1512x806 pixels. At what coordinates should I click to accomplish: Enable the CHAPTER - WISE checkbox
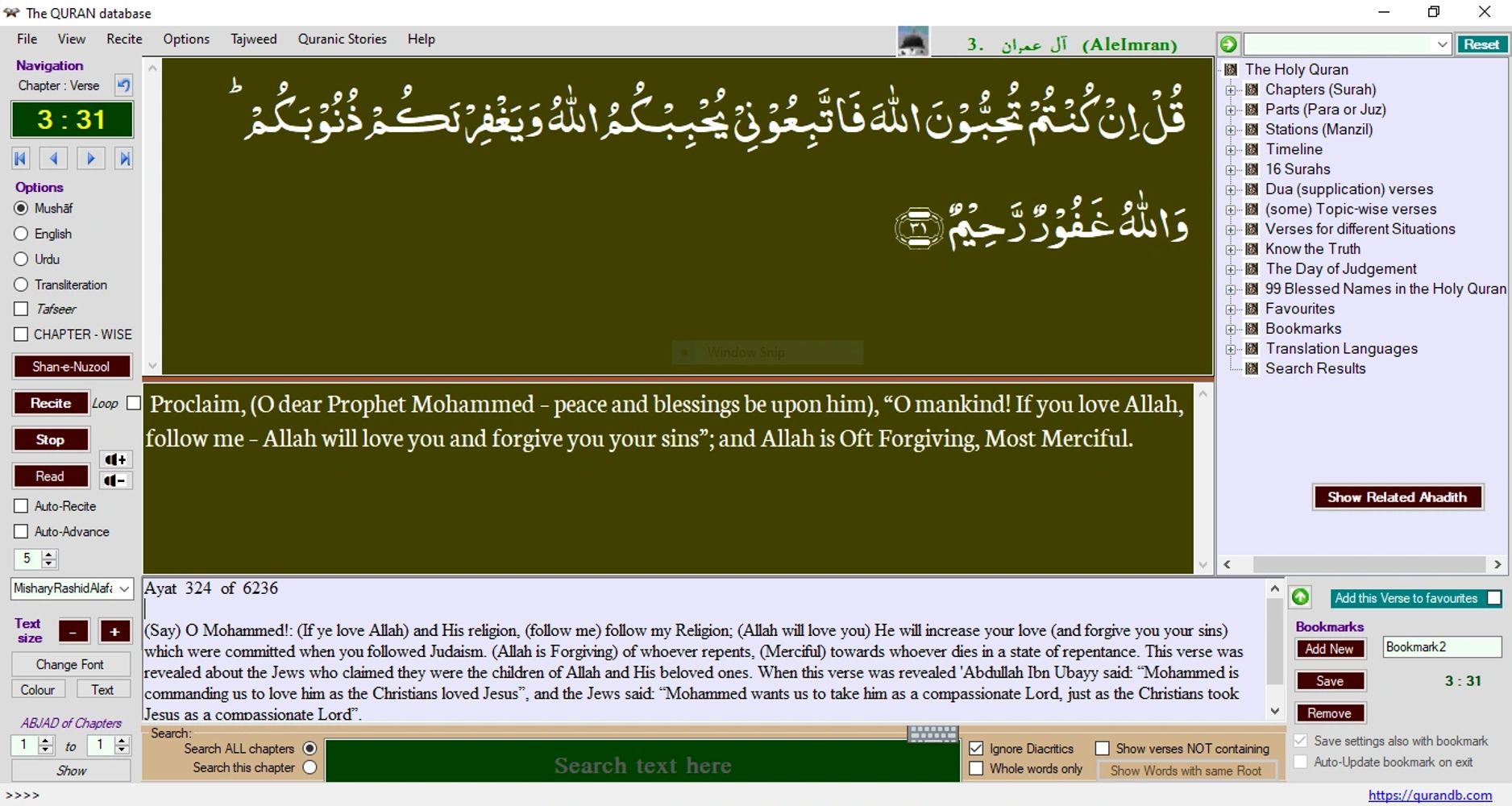coord(21,334)
